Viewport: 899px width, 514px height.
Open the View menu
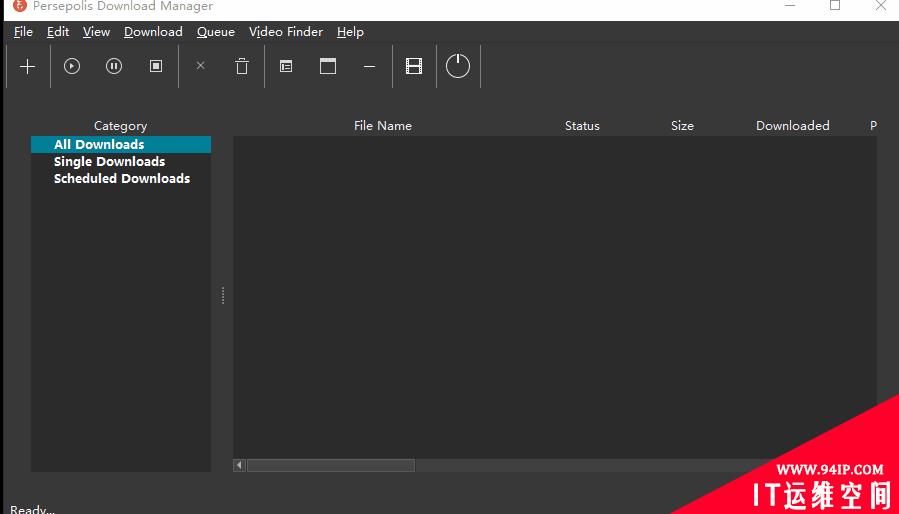[x=96, y=32]
